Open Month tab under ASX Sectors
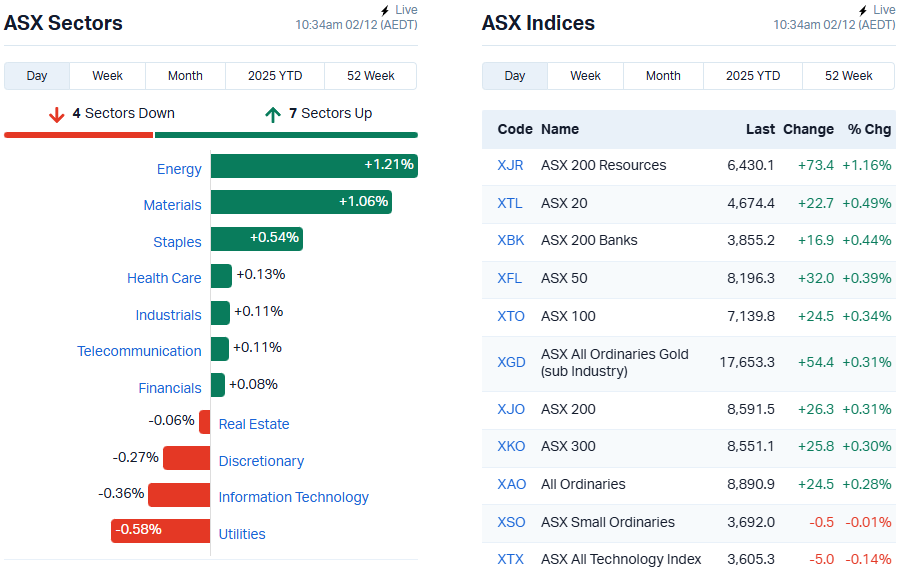Screen dimensions: 911x572 (x=185, y=76)
